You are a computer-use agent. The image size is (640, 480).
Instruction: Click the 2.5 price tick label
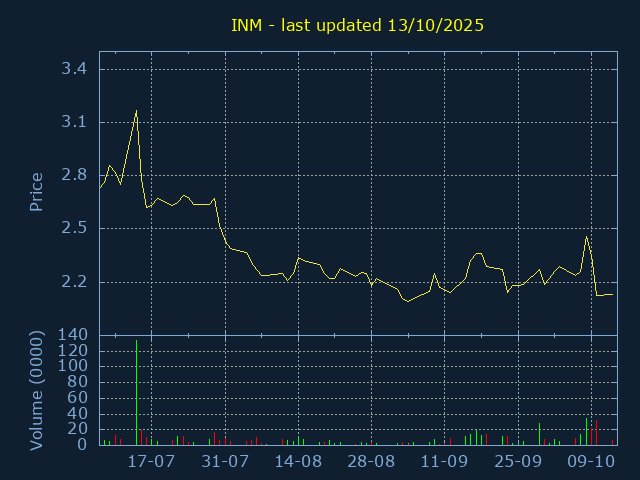pos(73,228)
